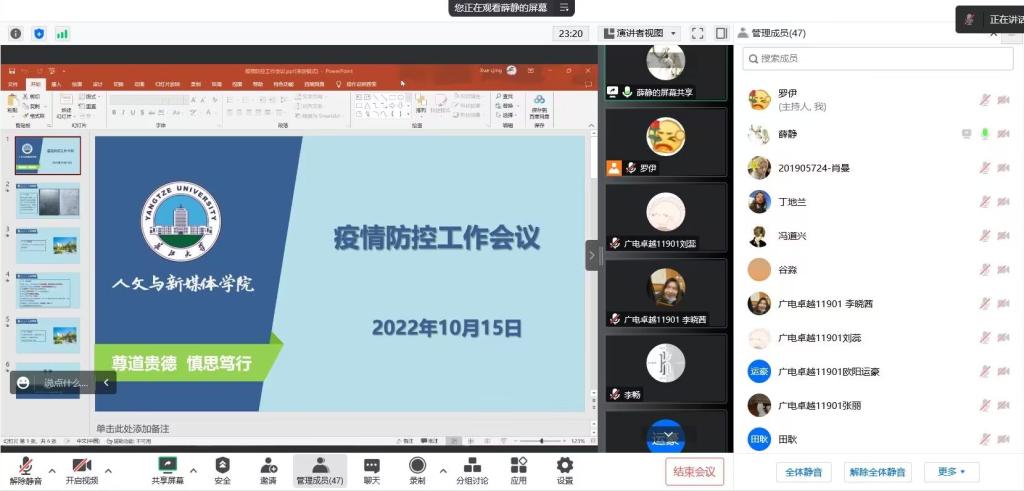Click the network signal strength icon
1024x491 pixels.
62,33
